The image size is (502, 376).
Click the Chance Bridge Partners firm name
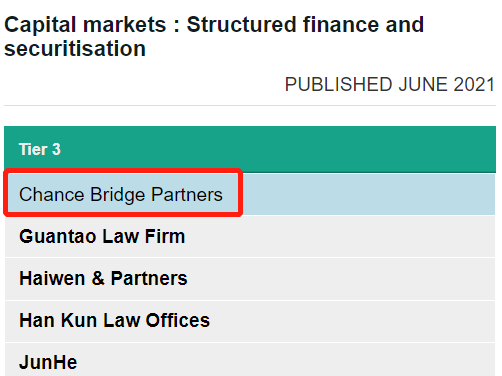pos(121,195)
